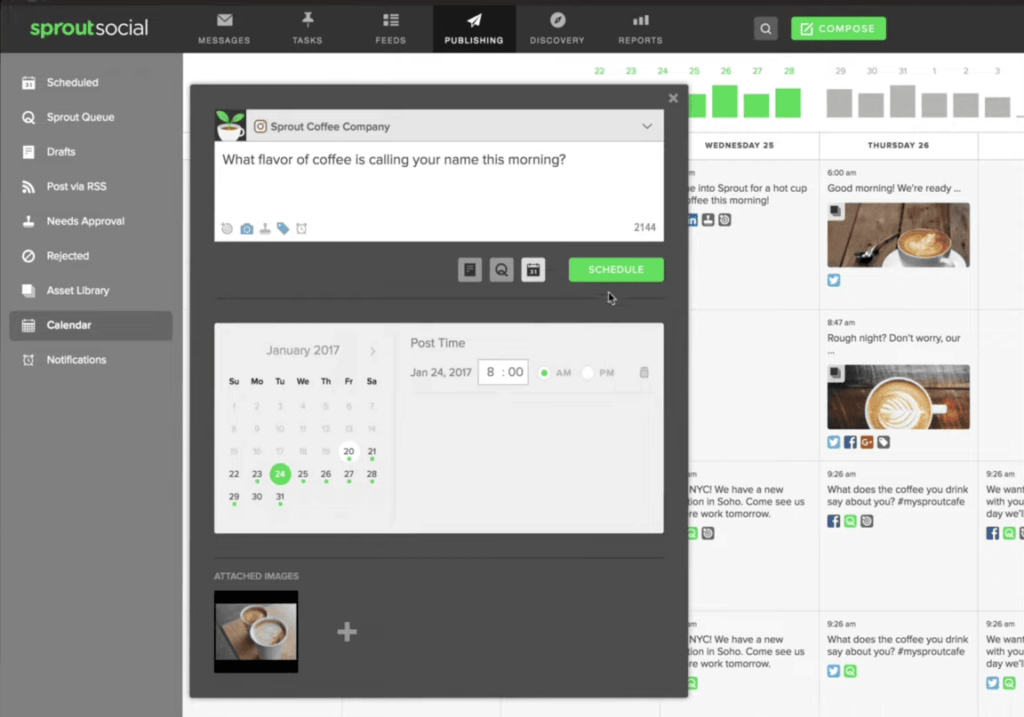This screenshot has width=1024, height=717.
Task: Select the Publishing tab
Action: pyautogui.click(x=474, y=29)
